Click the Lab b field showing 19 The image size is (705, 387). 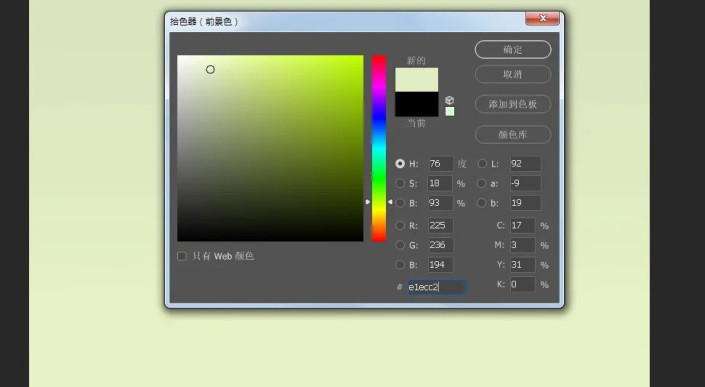[x=526, y=203]
